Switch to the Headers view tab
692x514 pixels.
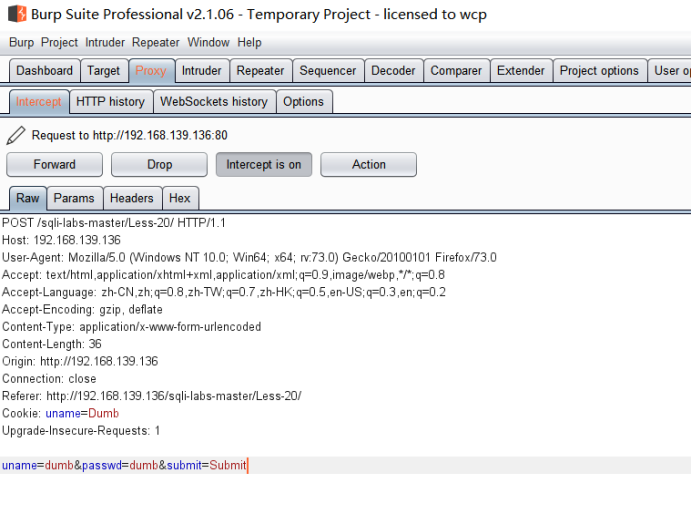[132, 198]
